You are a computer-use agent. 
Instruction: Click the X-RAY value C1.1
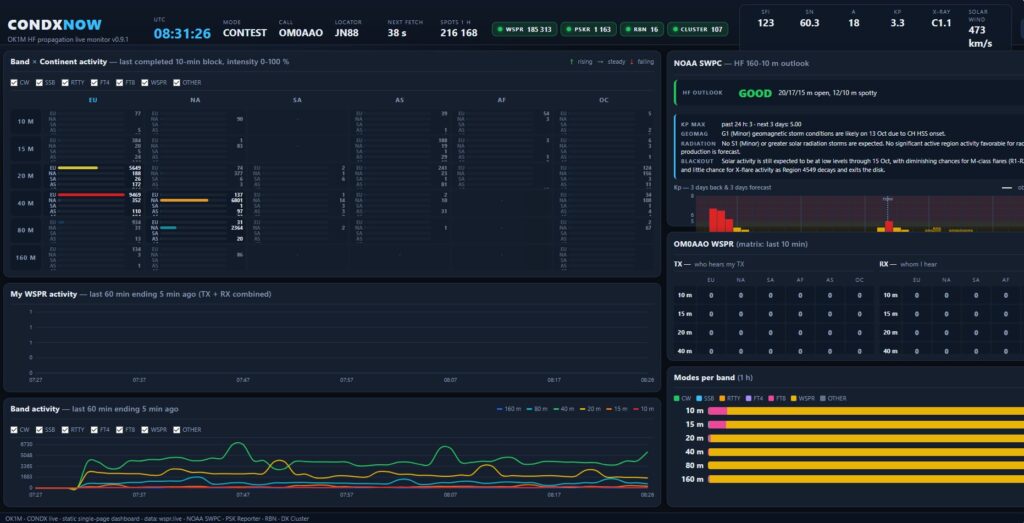pos(941,23)
